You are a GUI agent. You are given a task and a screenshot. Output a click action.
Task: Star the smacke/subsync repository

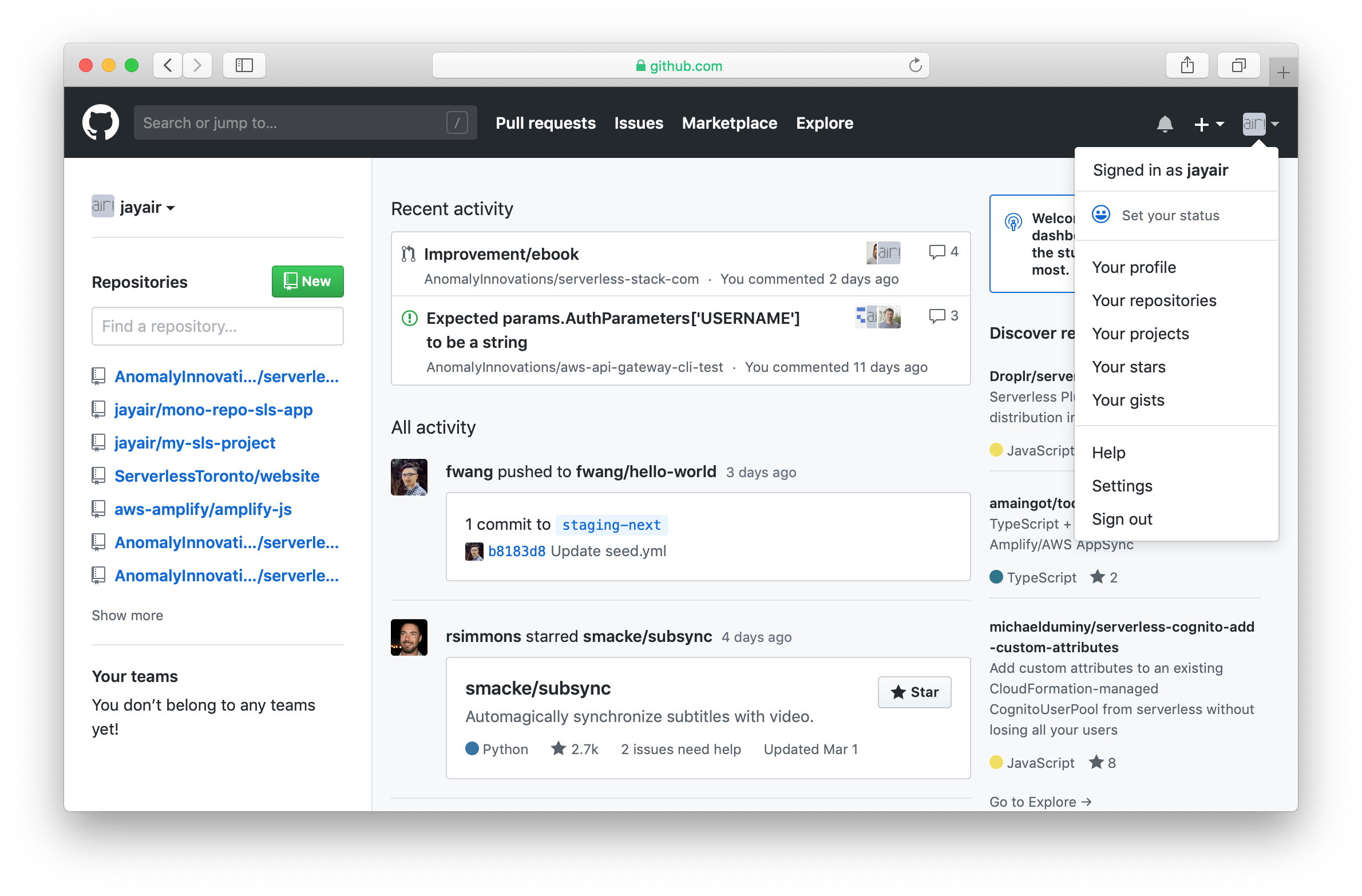coord(914,692)
